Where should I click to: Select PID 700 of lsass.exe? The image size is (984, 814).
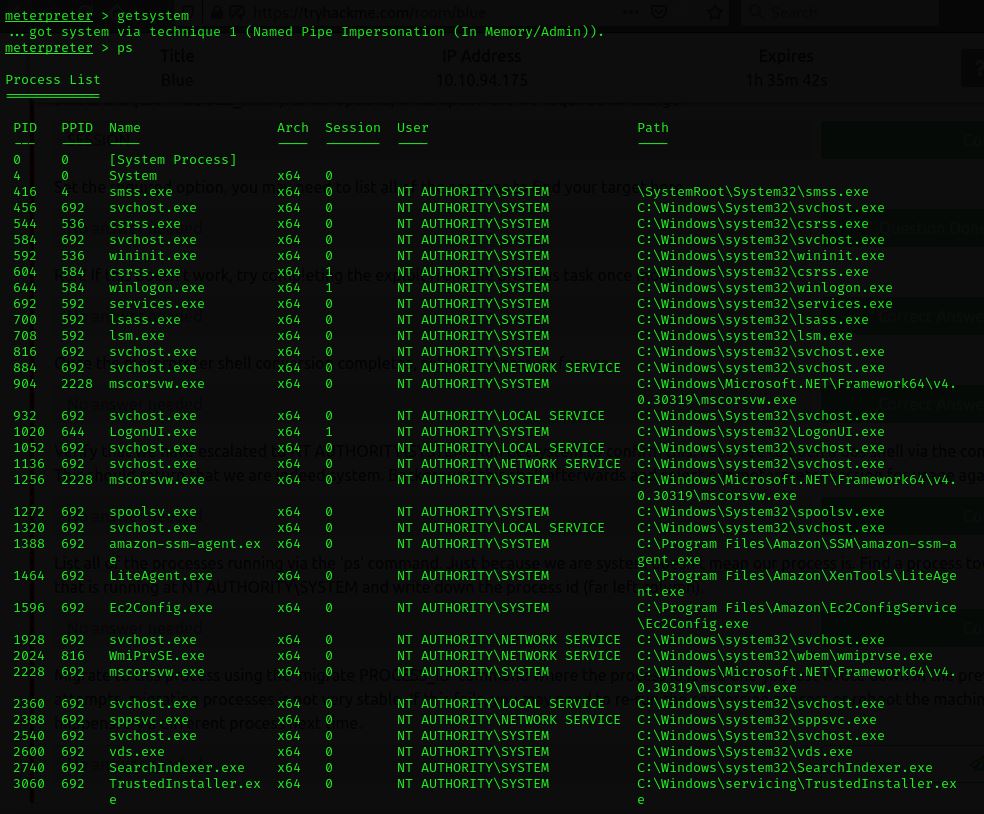pos(25,319)
